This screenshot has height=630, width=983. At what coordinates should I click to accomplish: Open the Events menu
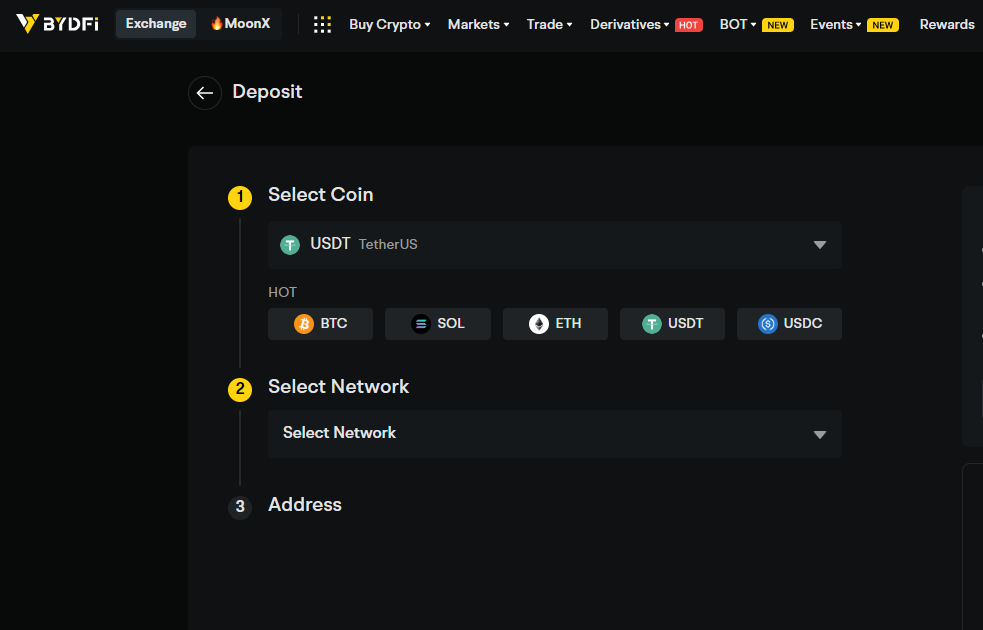pyautogui.click(x=836, y=24)
